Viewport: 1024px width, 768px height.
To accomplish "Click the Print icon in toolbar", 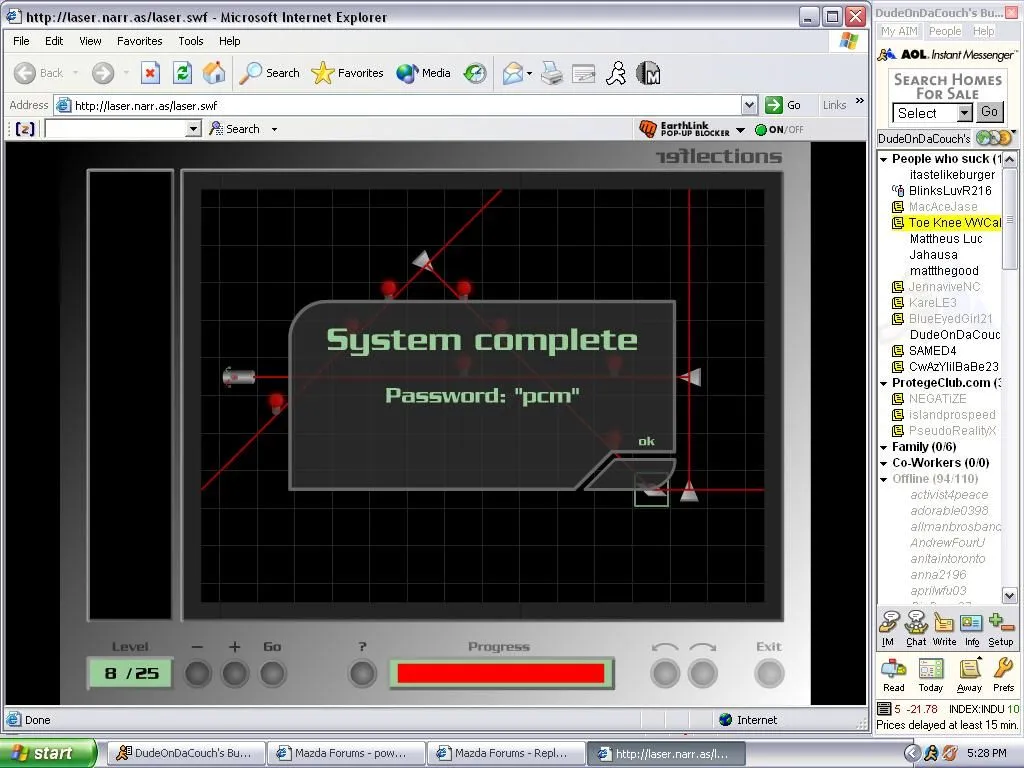I will pos(551,73).
